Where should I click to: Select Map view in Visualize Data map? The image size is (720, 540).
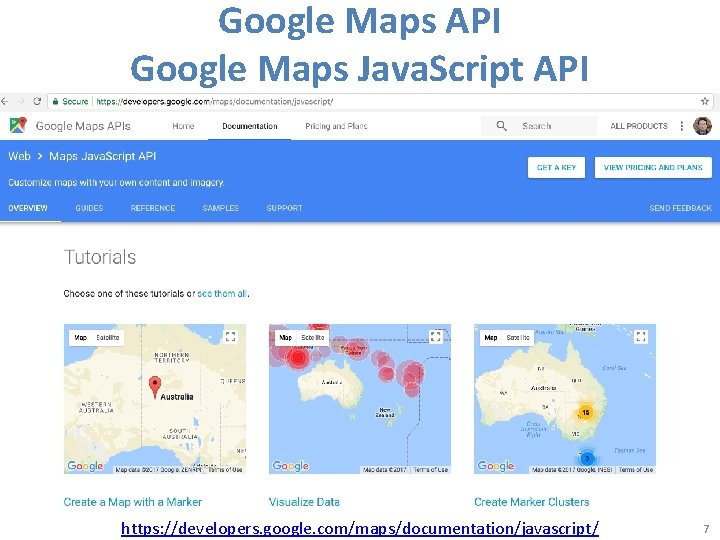tap(286, 338)
